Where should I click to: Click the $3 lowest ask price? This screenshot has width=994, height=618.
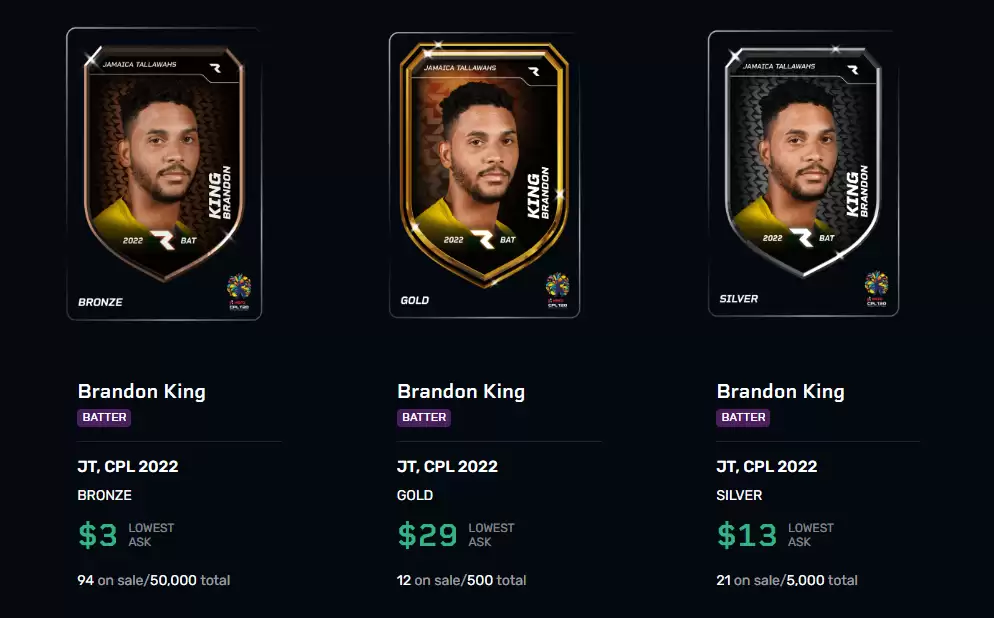click(98, 535)
